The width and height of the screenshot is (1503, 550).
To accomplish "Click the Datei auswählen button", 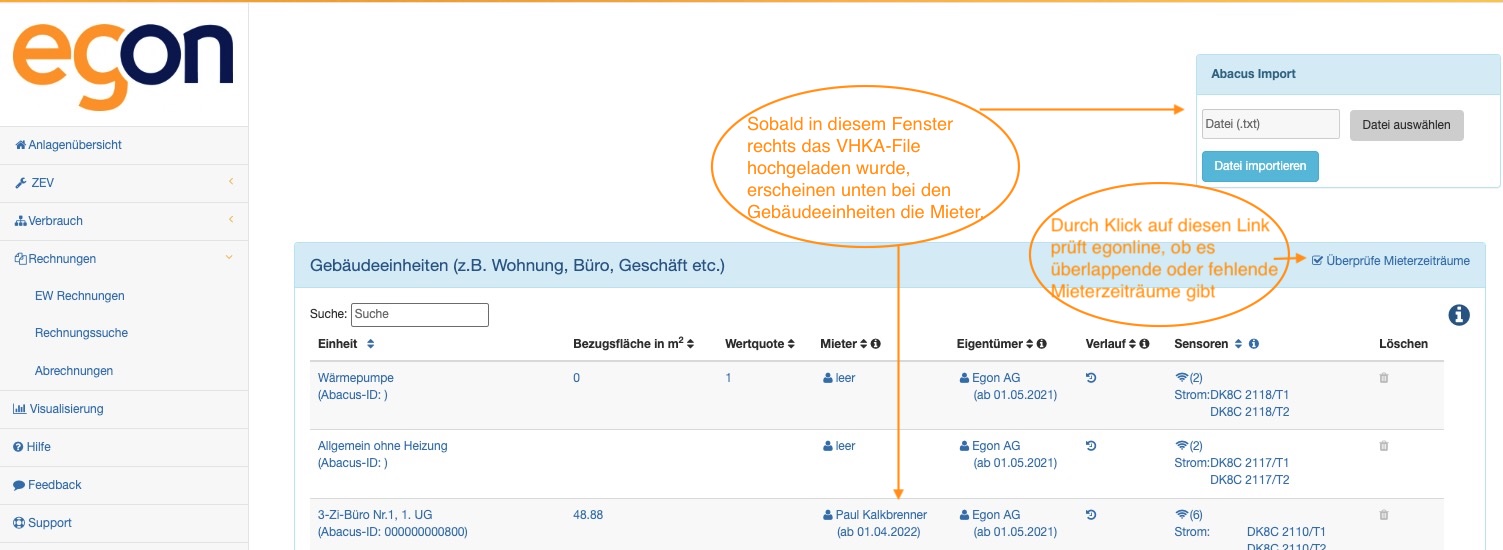I will point(1406,125).
